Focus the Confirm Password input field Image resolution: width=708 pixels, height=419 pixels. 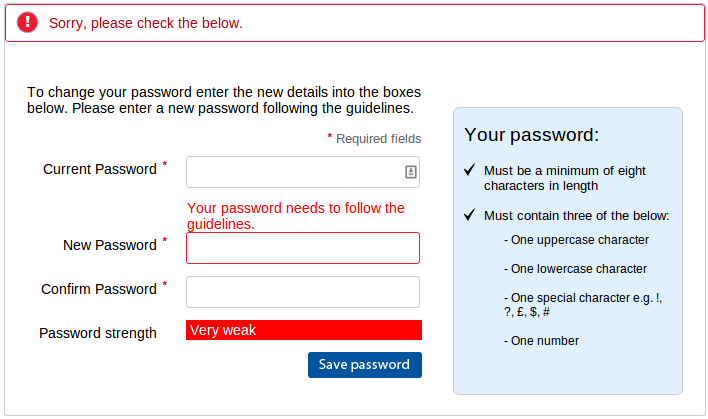coord(303,292)
